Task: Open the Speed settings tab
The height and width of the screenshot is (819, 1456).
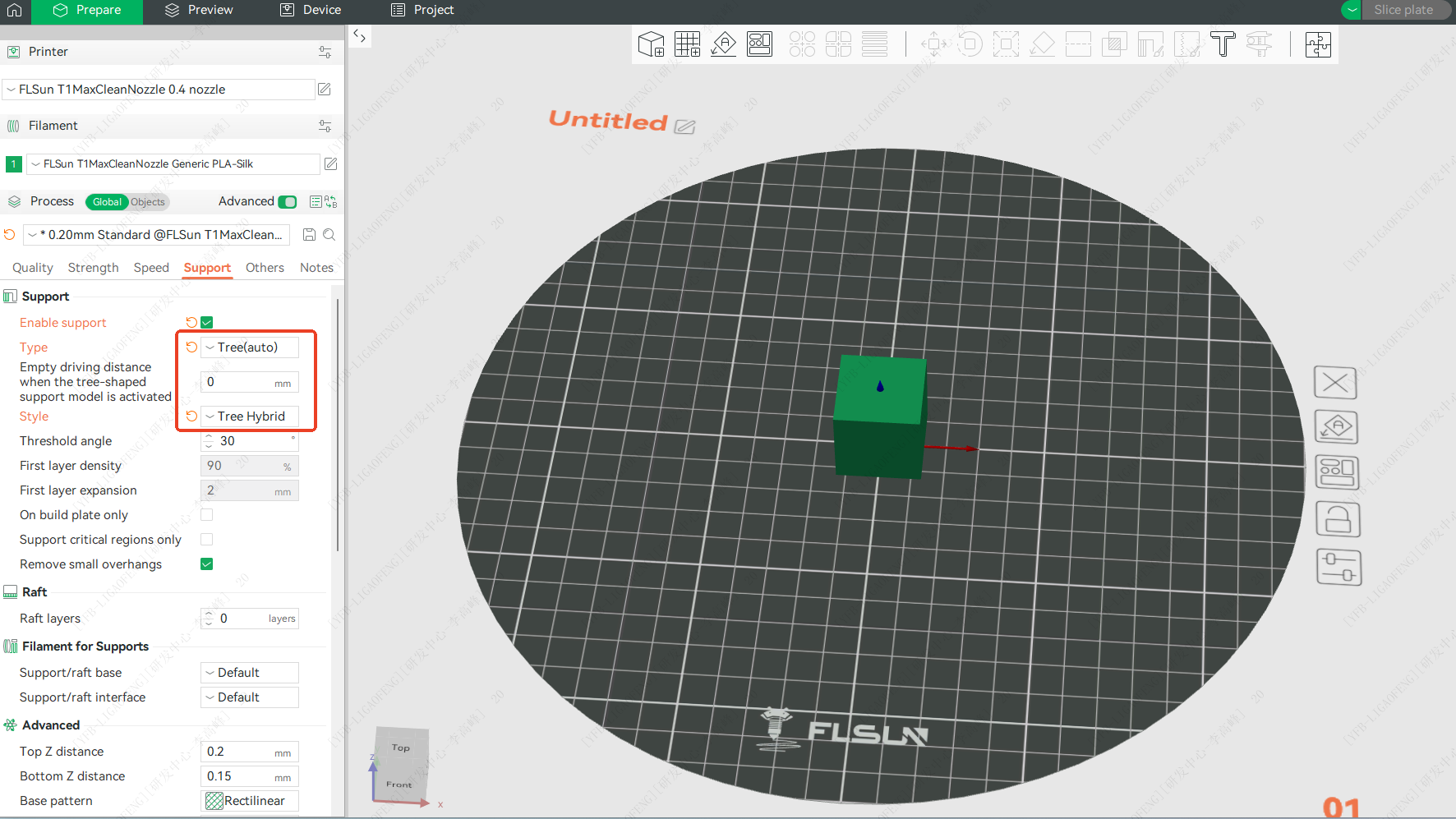Action: coord(151,268)
